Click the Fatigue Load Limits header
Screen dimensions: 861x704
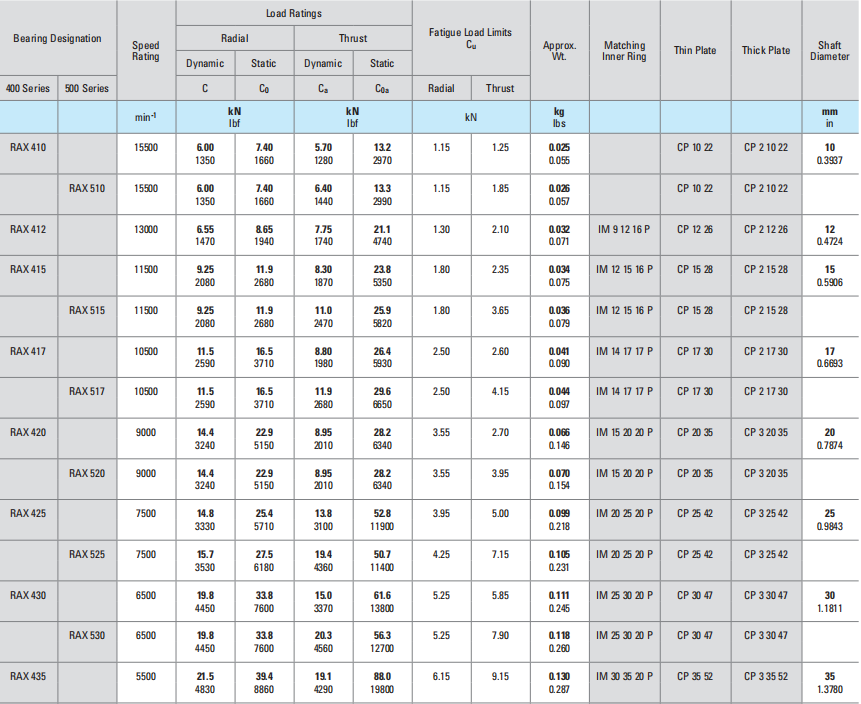(470, 38)
